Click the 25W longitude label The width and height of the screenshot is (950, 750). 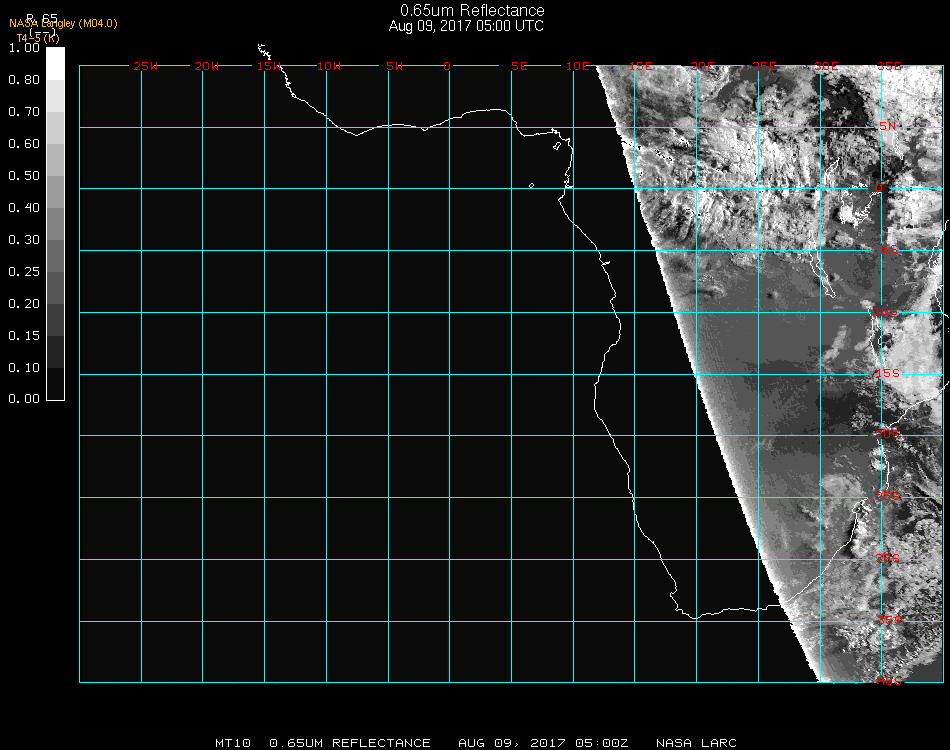tap(145, 67)
